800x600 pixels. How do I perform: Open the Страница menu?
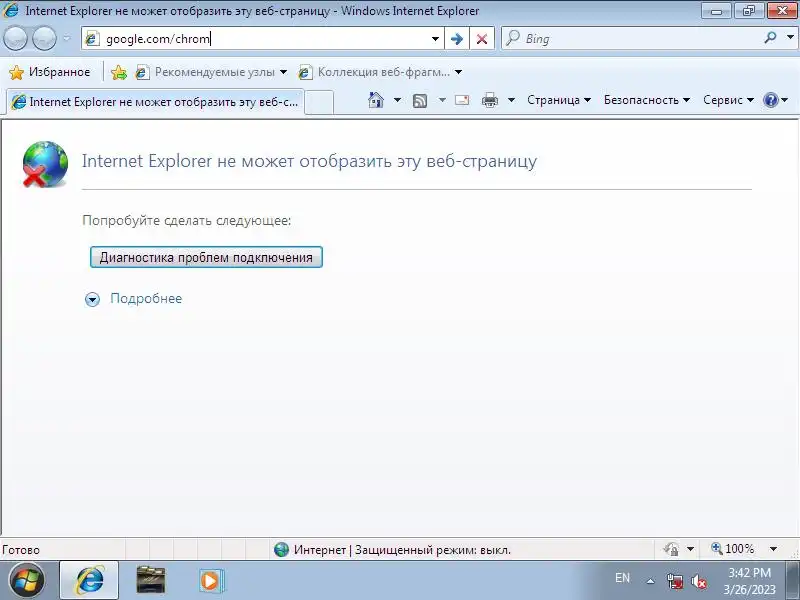pyautogui.click(x=559, y=100)
